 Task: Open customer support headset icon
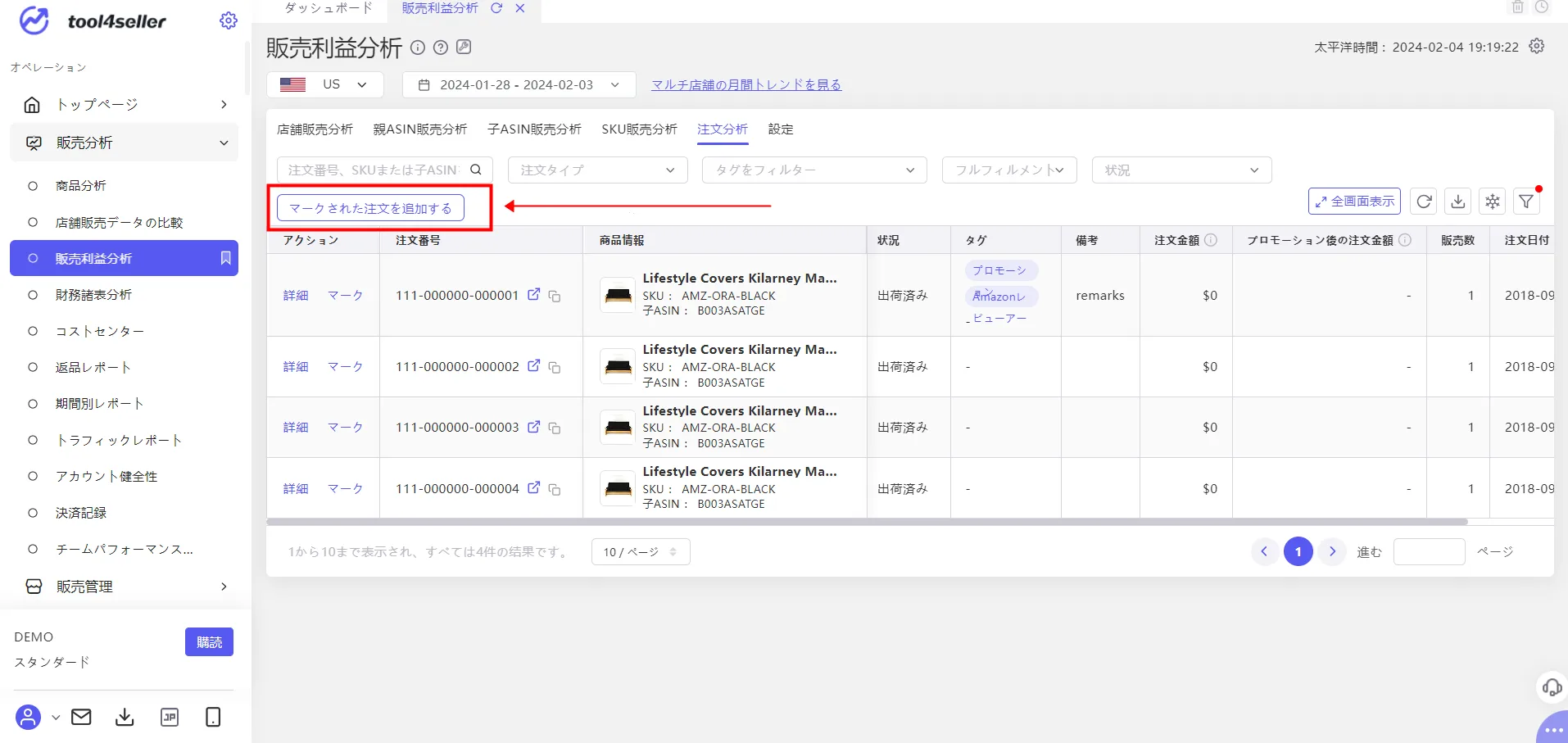(1552, 686)
